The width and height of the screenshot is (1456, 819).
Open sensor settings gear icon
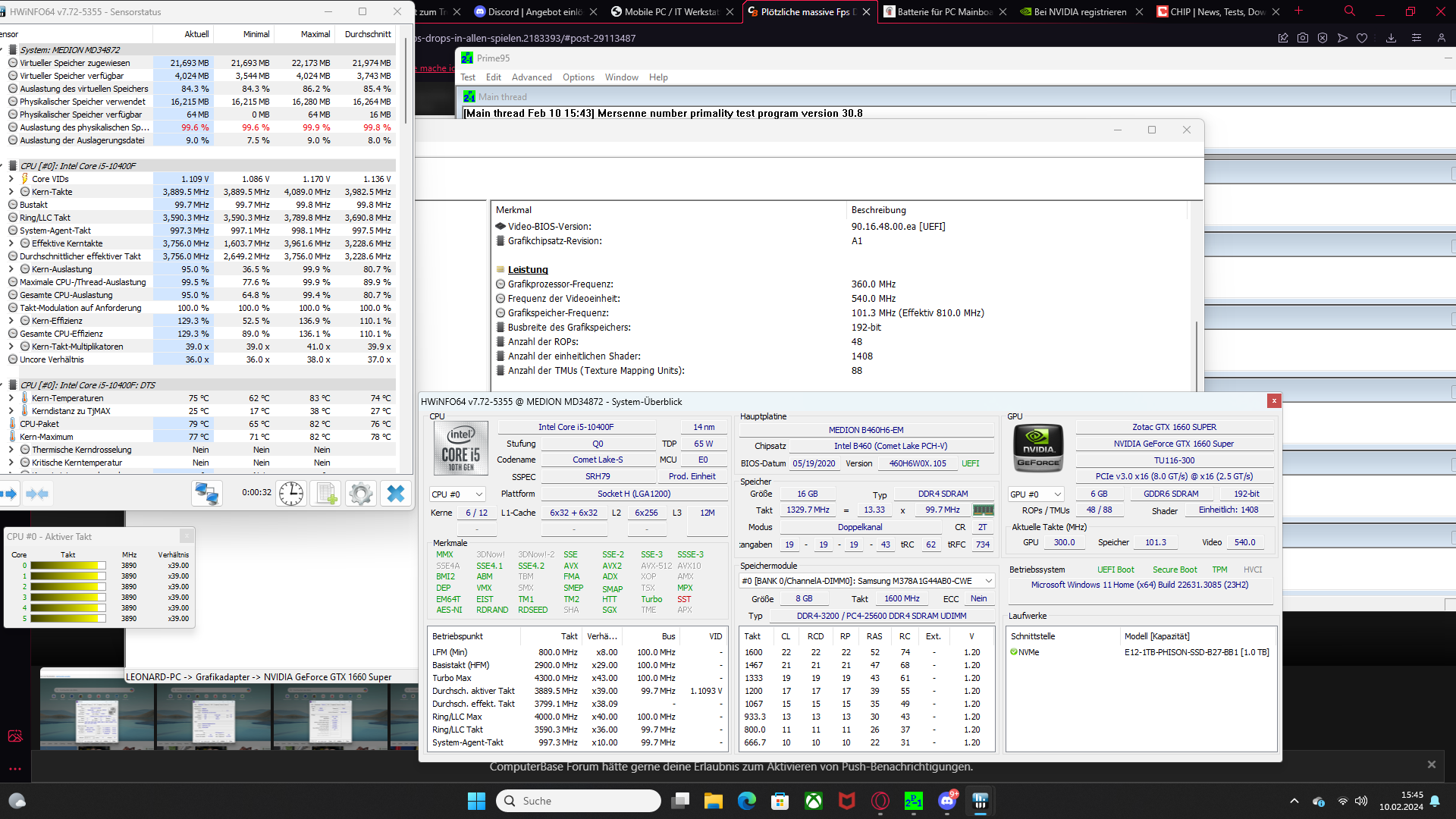tap(361, 494)
